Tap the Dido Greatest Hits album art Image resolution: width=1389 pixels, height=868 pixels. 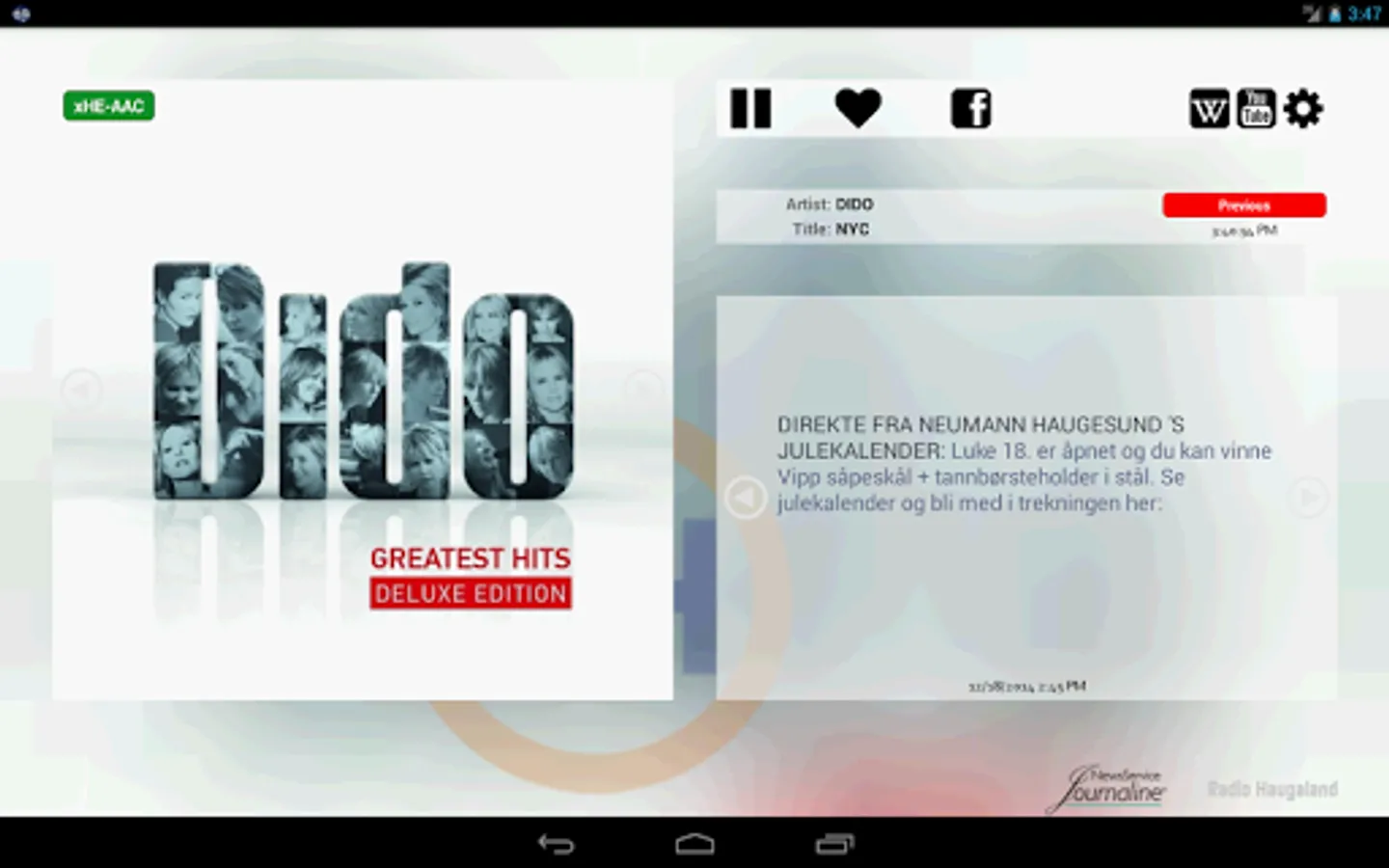tap(363, 390)
